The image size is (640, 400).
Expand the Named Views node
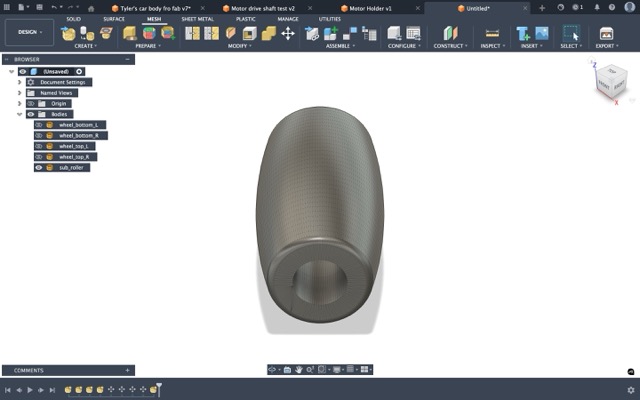tap(19, 93)
